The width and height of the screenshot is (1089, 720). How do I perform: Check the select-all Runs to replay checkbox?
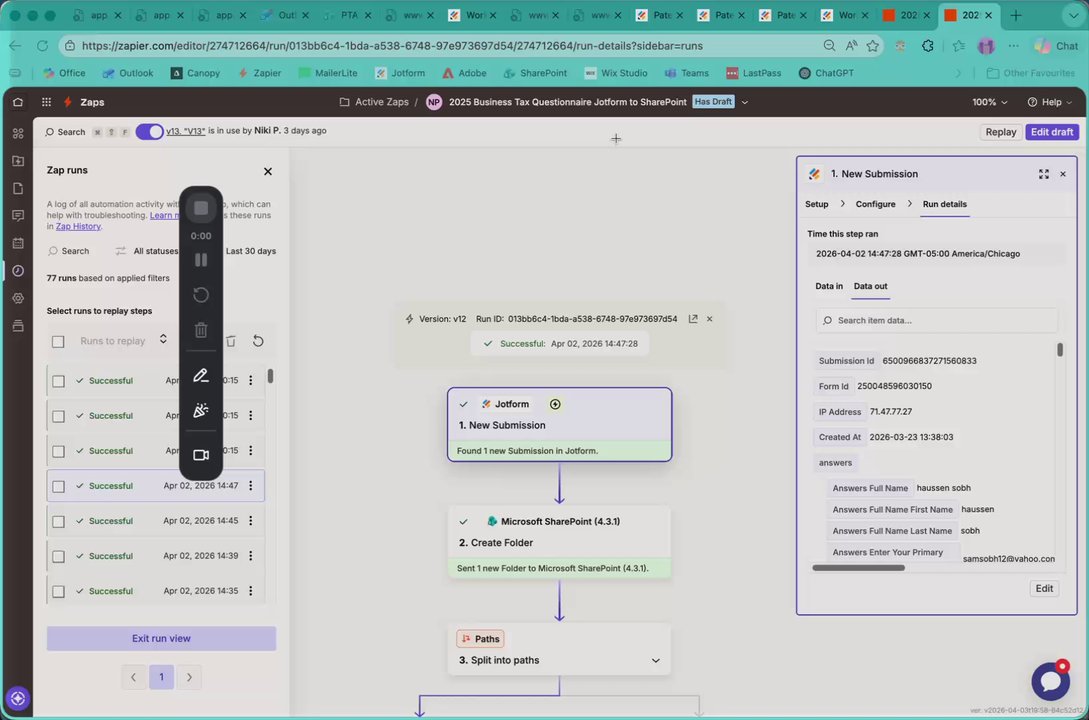tap(58, 342)
